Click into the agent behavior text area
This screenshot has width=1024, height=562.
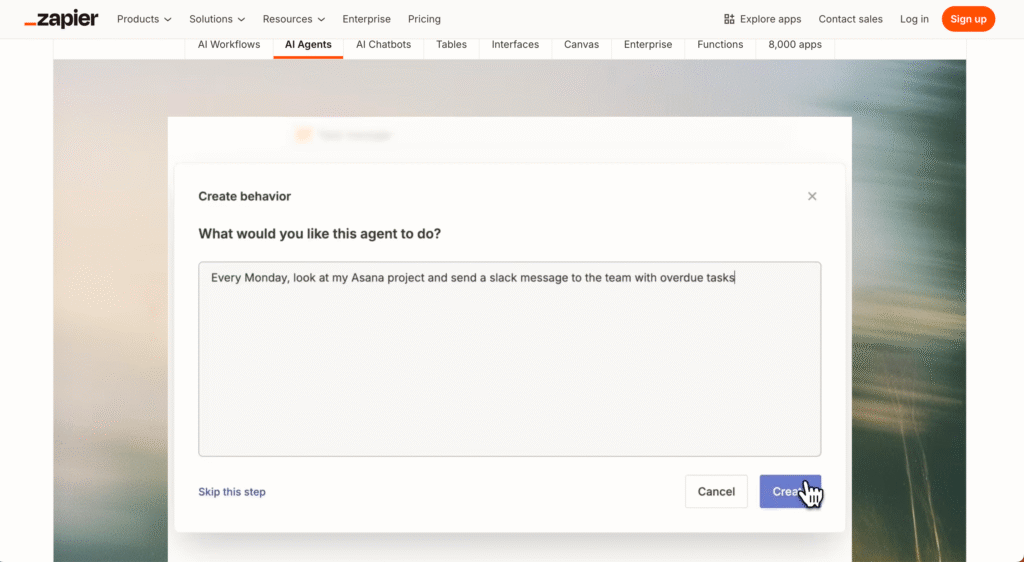tap(509, 359)
